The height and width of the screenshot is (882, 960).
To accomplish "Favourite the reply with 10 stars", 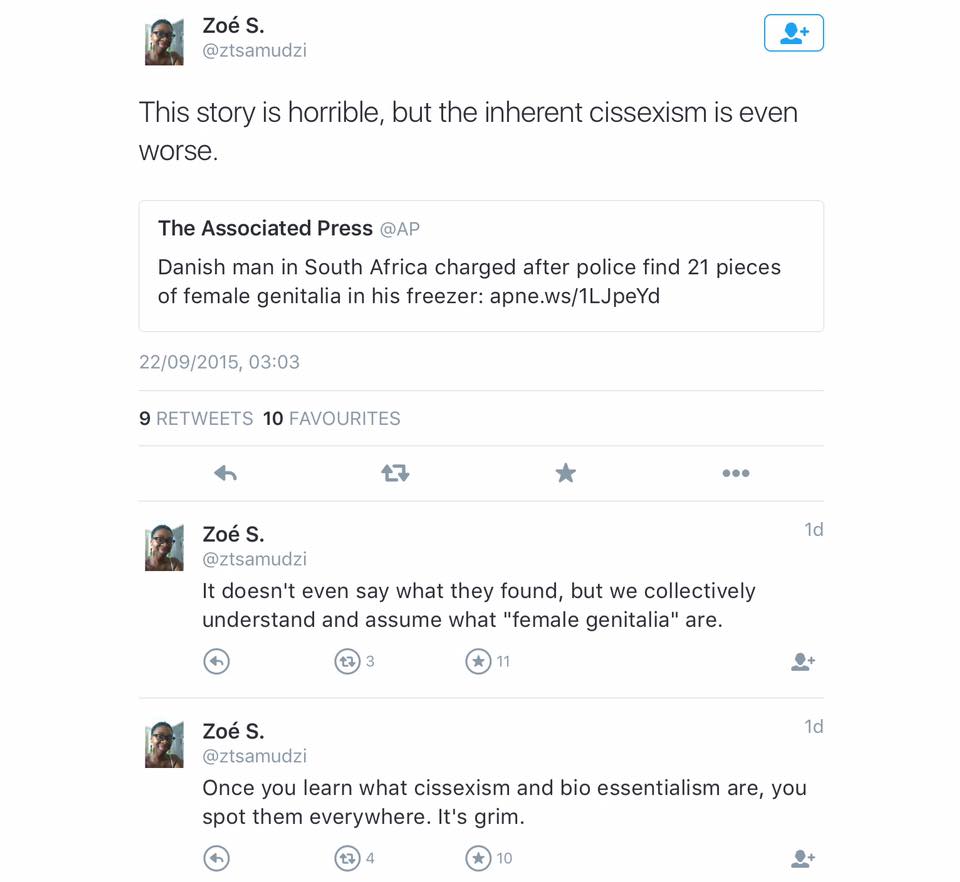I will point(478,858).
